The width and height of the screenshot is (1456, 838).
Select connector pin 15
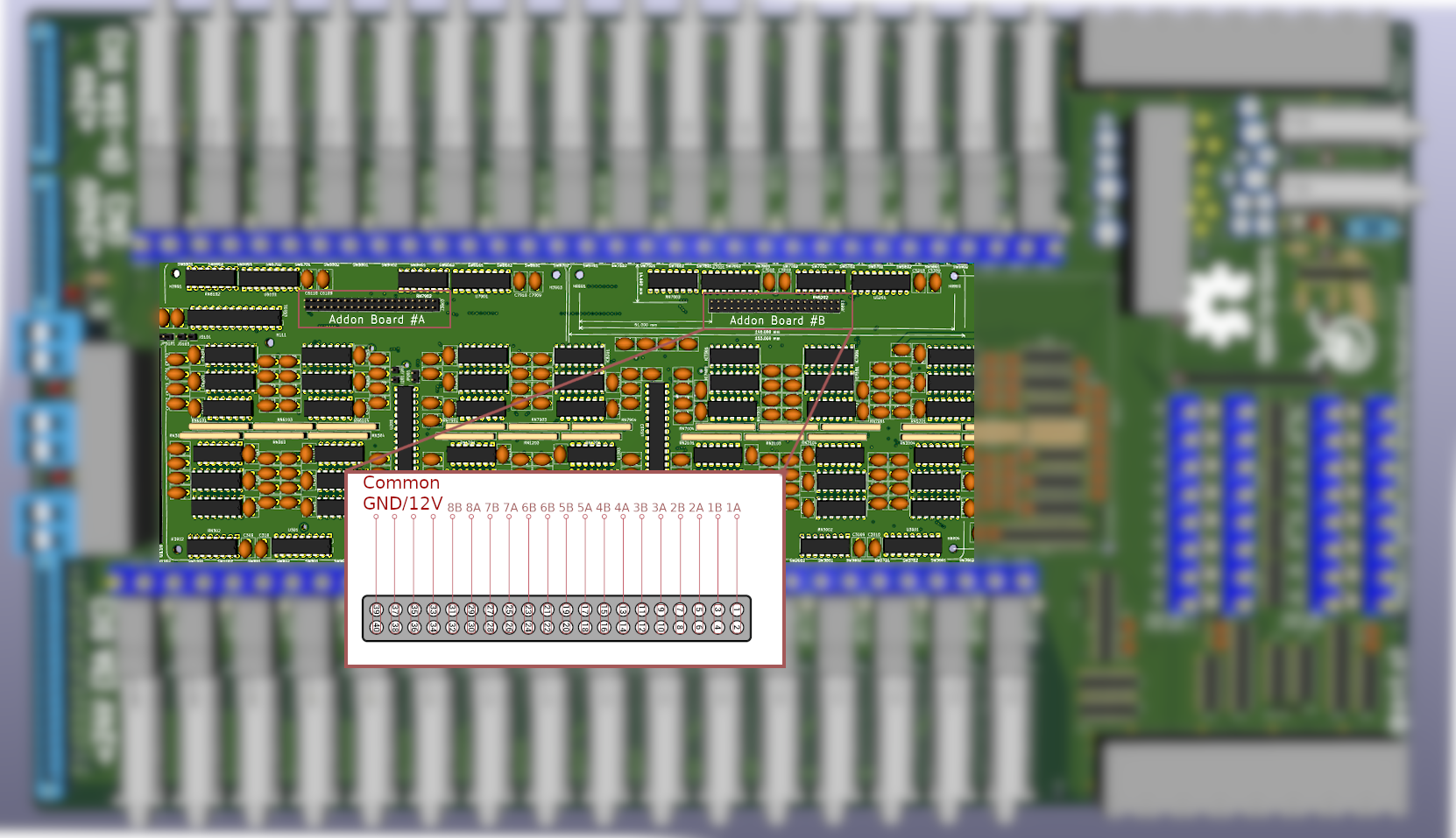click(x=604, y=609)
